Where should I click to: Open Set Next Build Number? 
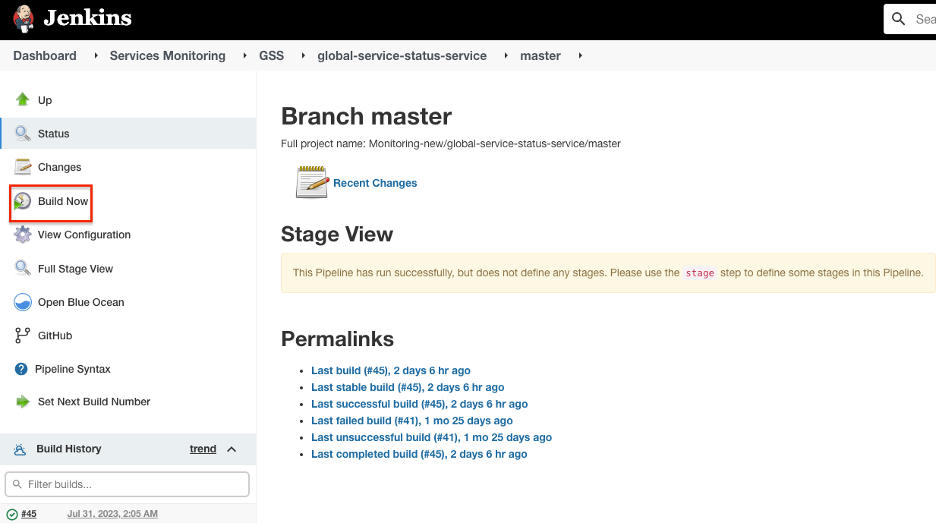94,402
